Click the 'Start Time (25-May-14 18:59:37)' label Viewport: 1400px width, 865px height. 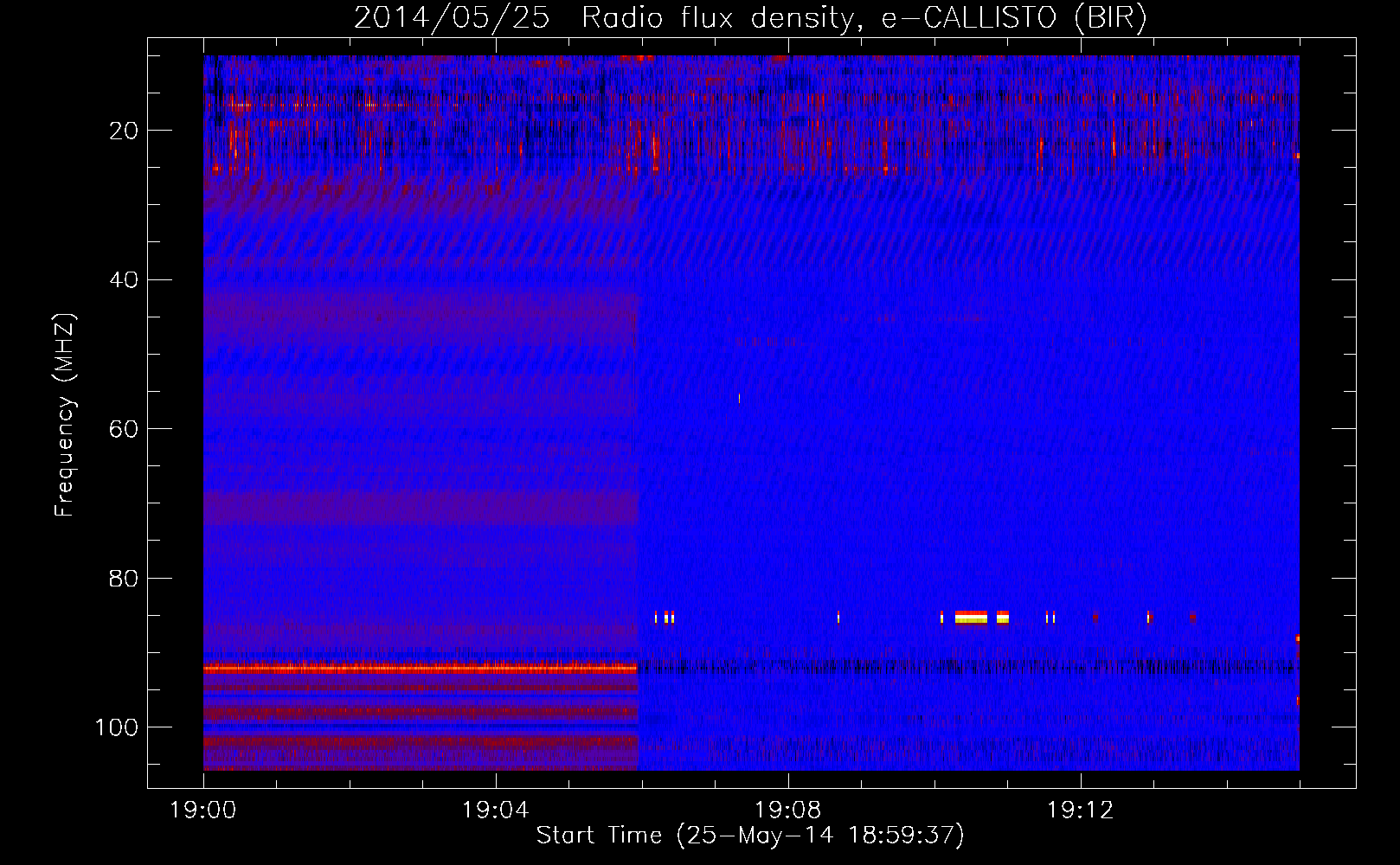(x=750, y=836)
